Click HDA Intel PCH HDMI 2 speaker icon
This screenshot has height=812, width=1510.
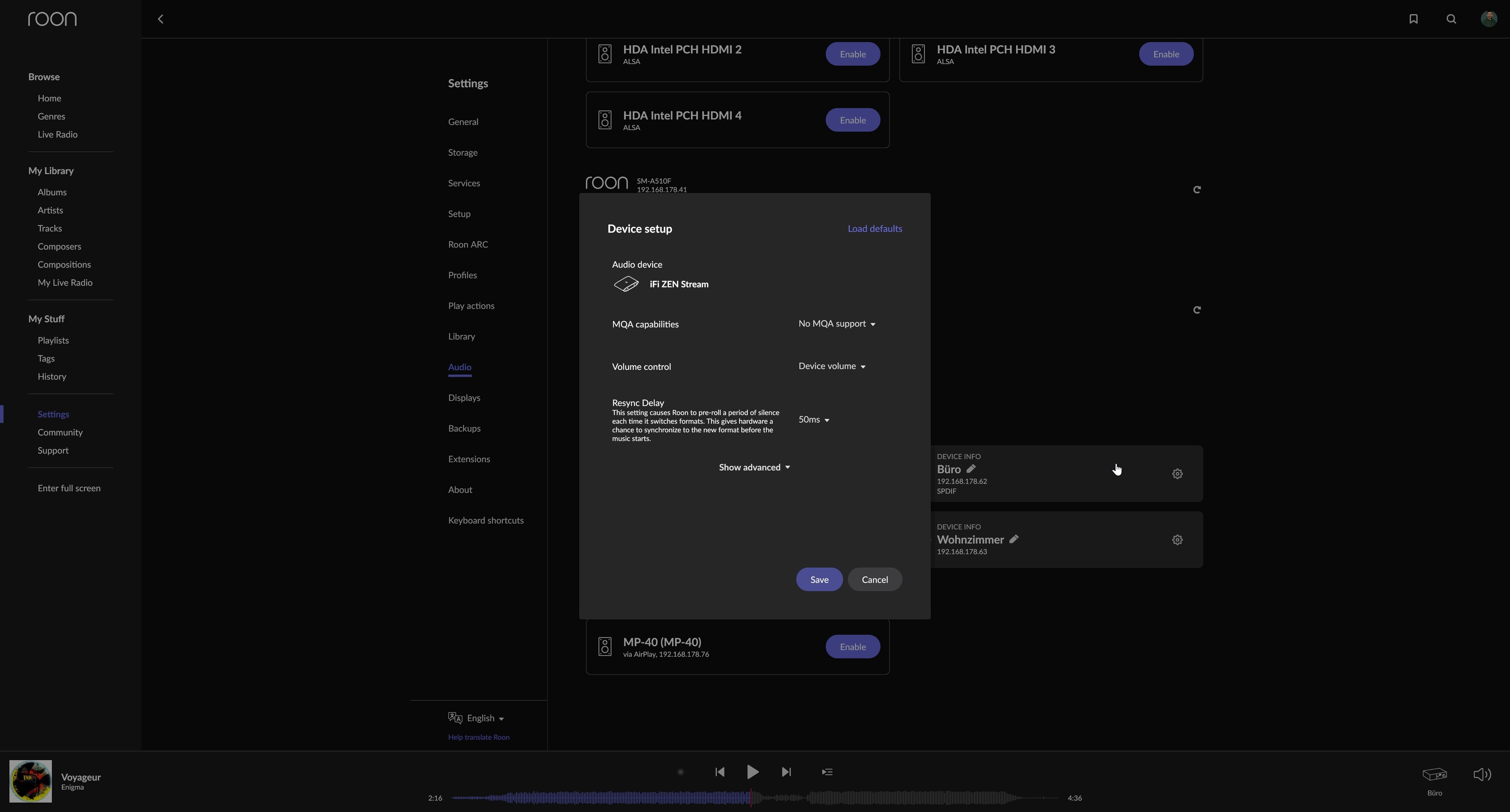pos(605,54)
